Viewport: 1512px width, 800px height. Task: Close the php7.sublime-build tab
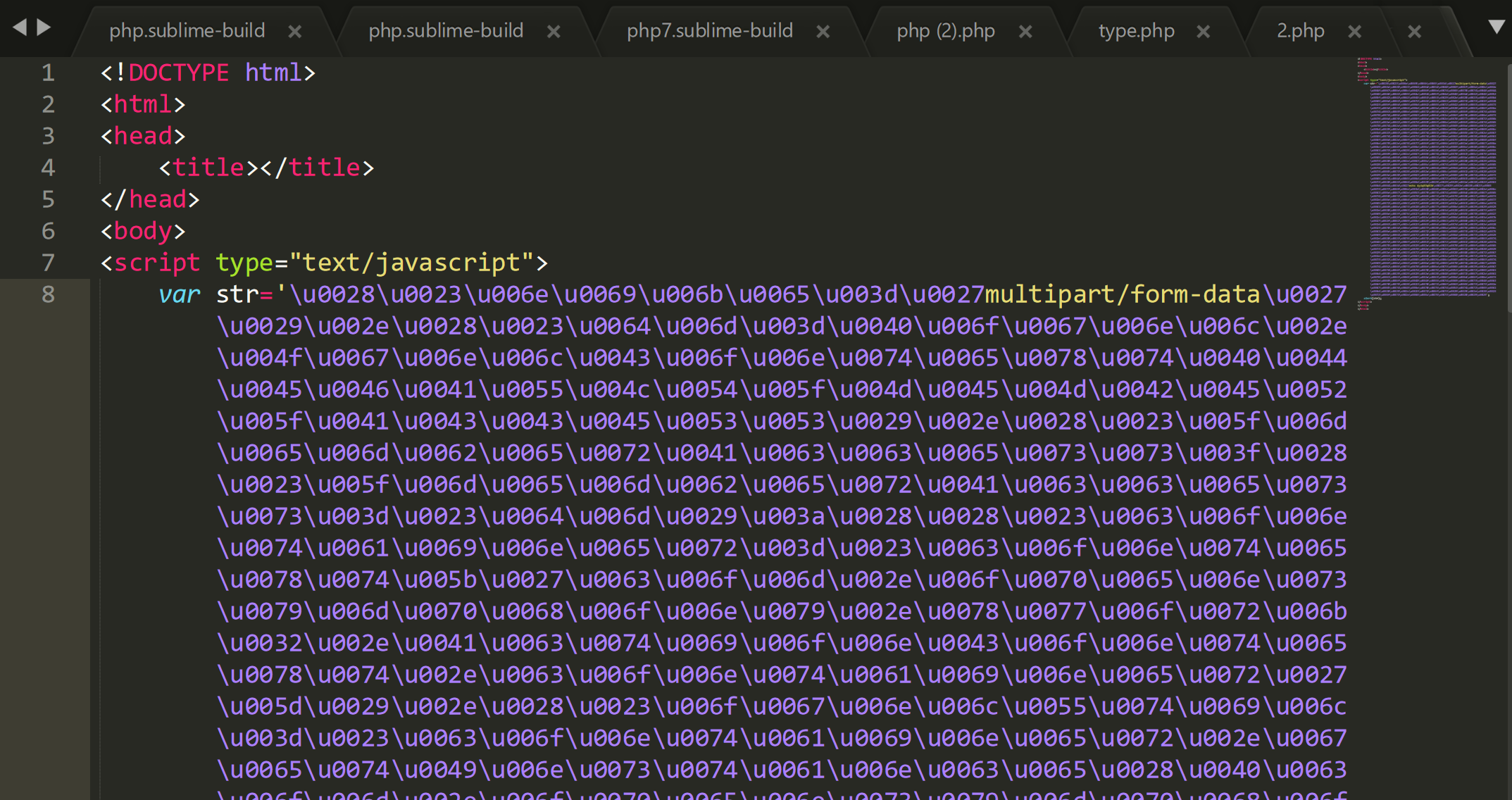pyautogui.click(x=823, y=32)
